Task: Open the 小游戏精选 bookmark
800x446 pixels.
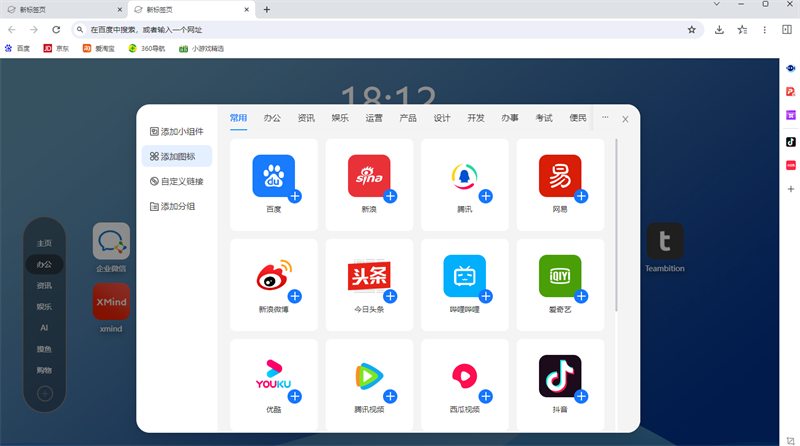Action: 202,48
